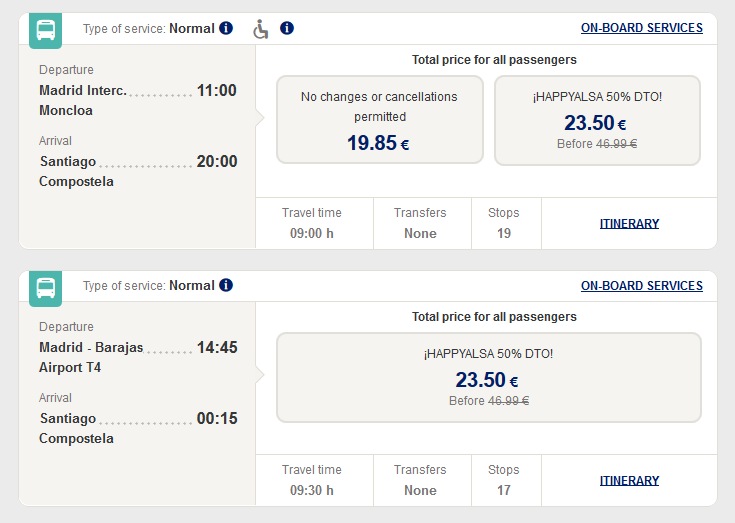Click the bus icon on the 11:00 trip
735x523 pixels.
45,30
